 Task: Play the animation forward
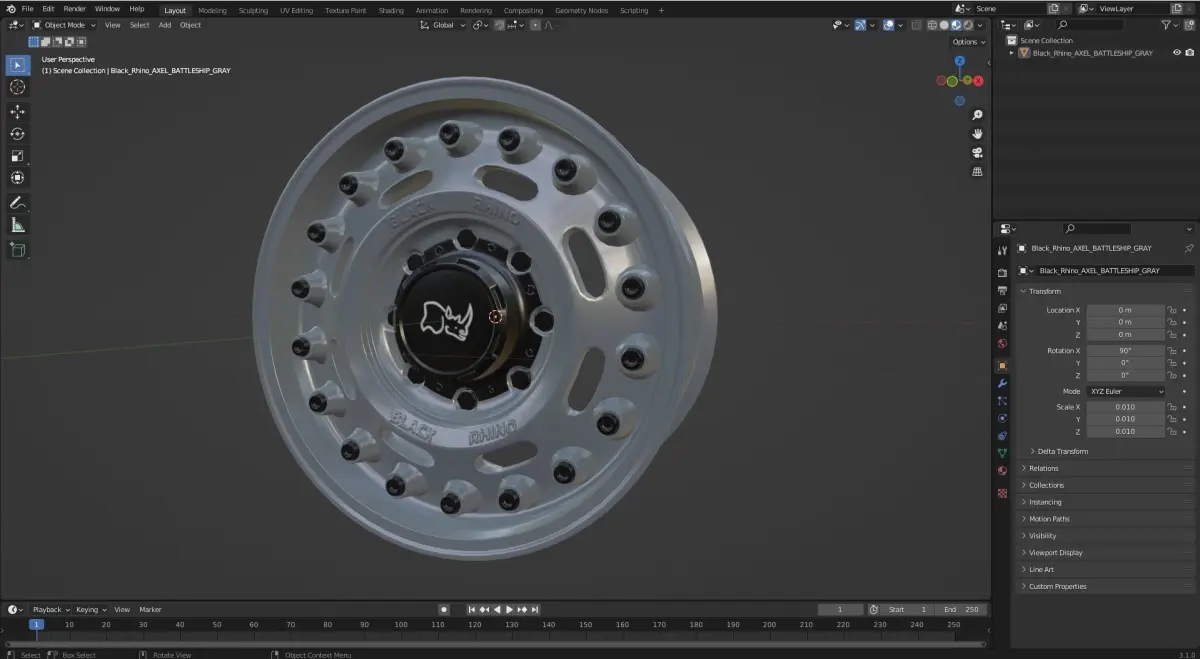tap(509, 609)
